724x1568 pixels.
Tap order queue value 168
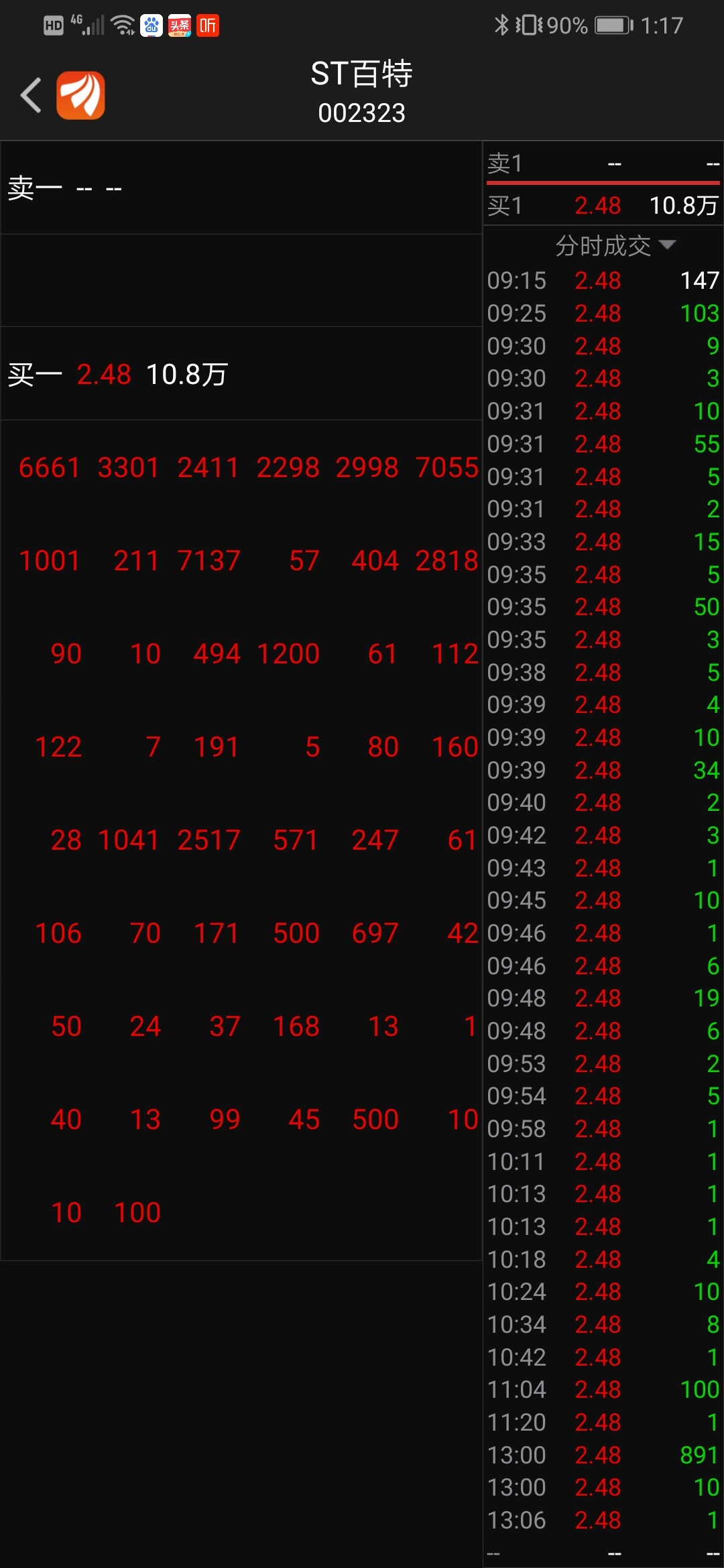click(x=296, y=1026)
